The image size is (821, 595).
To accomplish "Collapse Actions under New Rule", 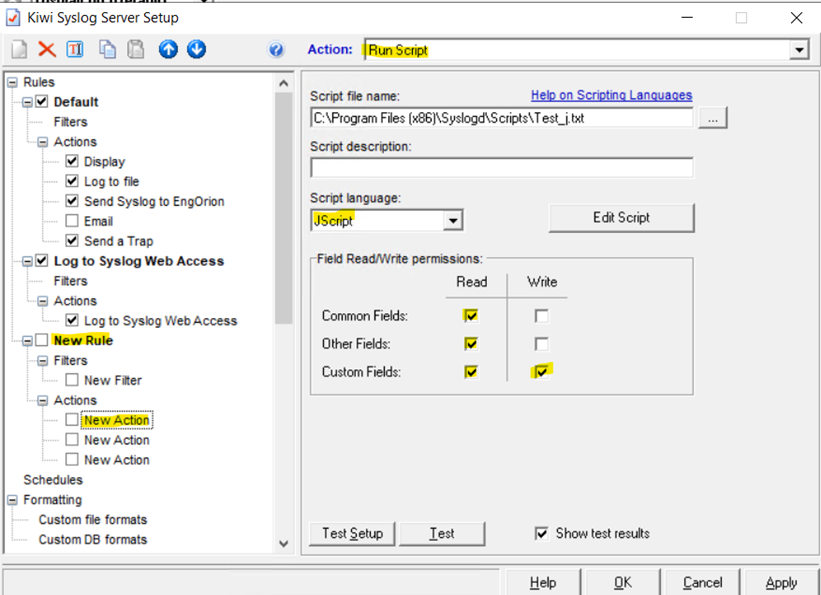I will (x=43, y=401).
